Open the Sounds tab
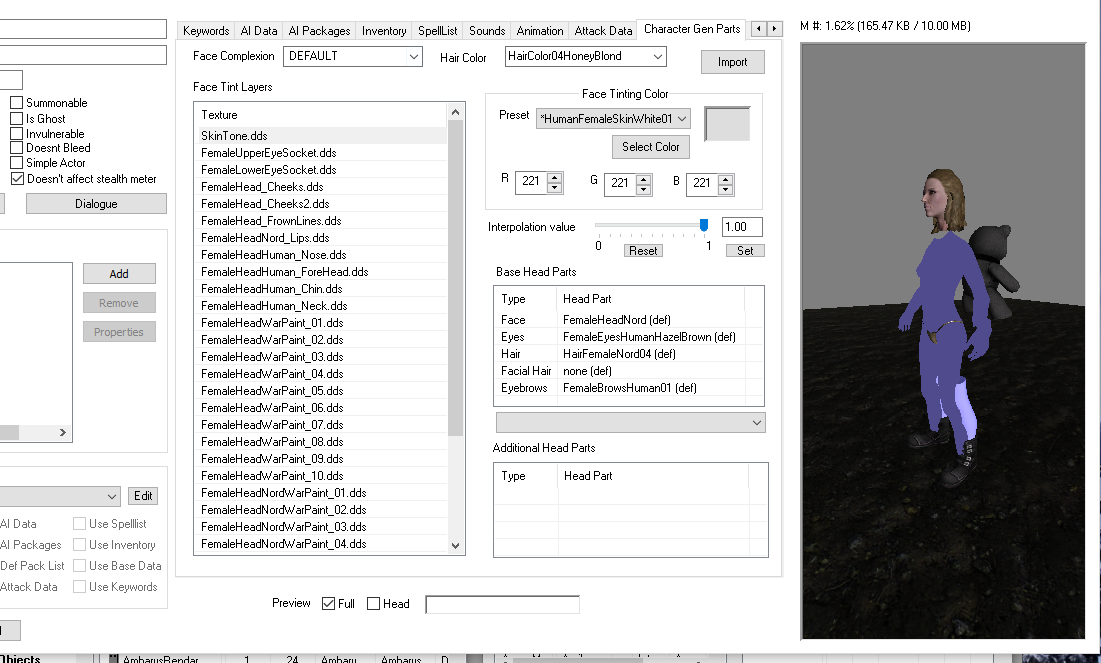The width and height of the screenshot is (1101, 663). pos(487,31)
